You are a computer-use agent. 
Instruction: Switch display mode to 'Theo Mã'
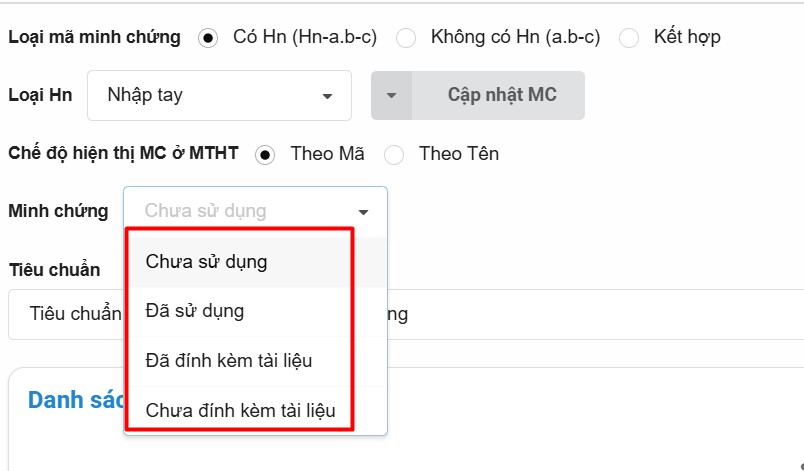tap(265, 155)
